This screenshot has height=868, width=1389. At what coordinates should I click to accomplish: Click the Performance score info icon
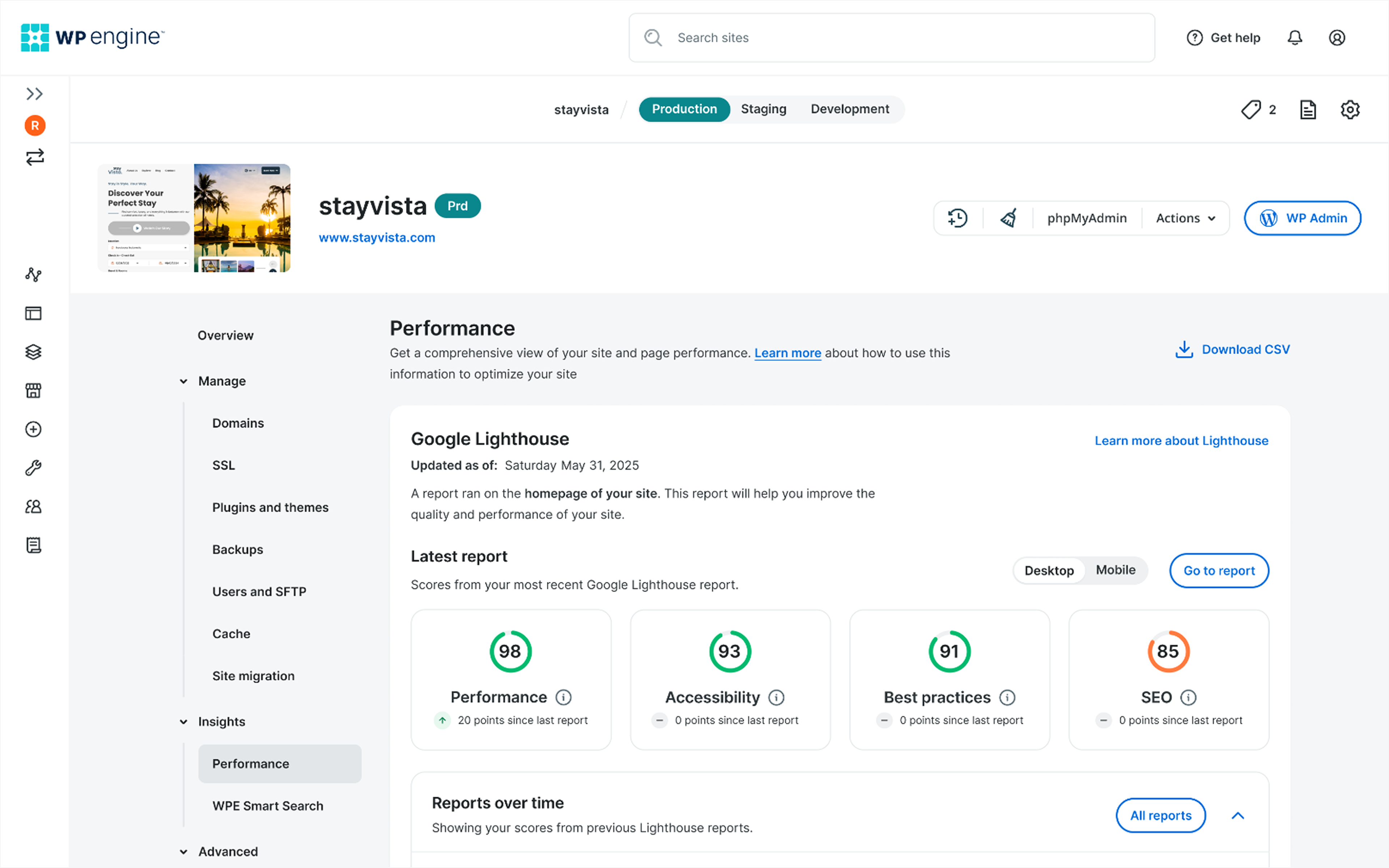(563, 697)
